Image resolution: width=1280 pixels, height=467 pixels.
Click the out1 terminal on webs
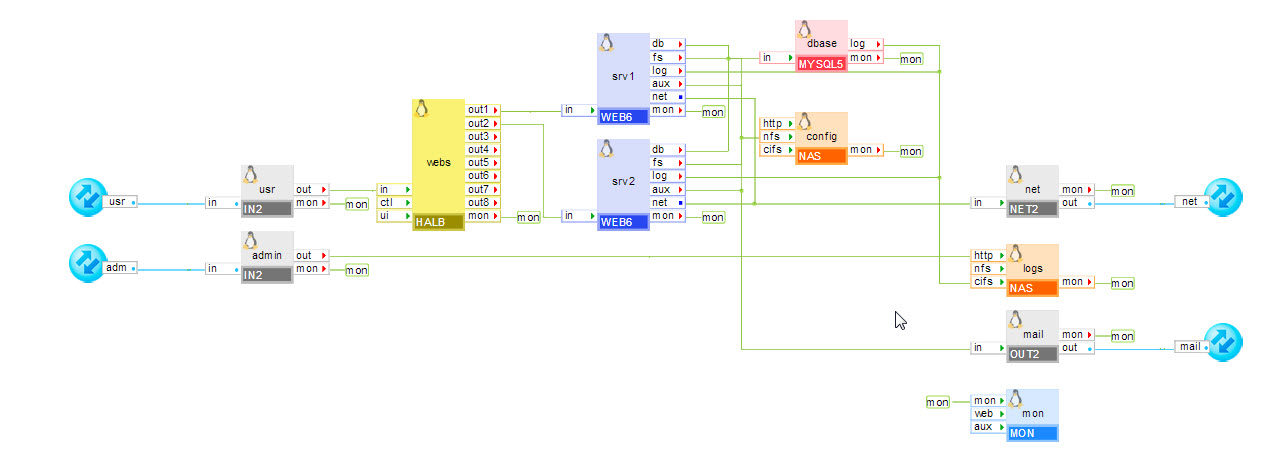pos(483,110)
